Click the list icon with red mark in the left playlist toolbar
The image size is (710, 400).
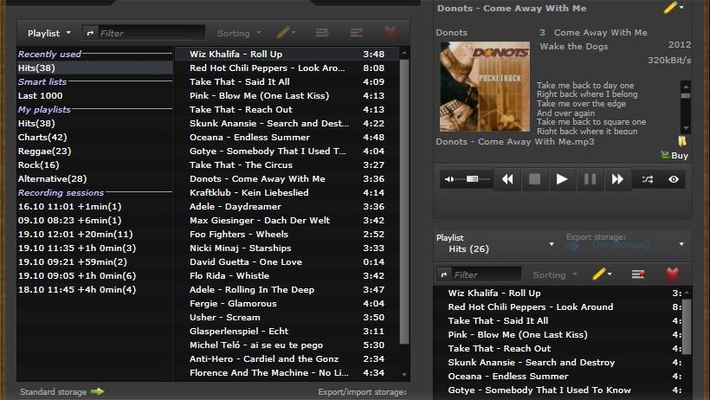pos(356,33)
